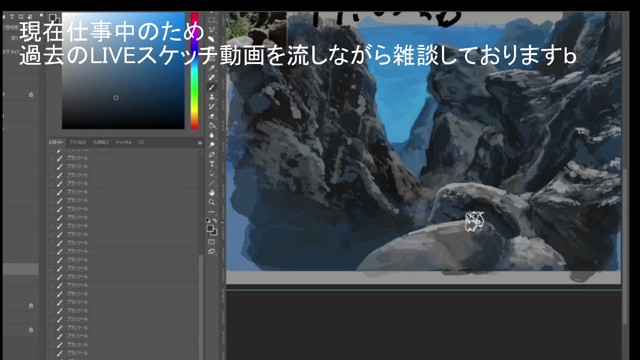Switch to the チャンネル tab
The height and width of the screenshot is (360, 640).
[123, 142]
